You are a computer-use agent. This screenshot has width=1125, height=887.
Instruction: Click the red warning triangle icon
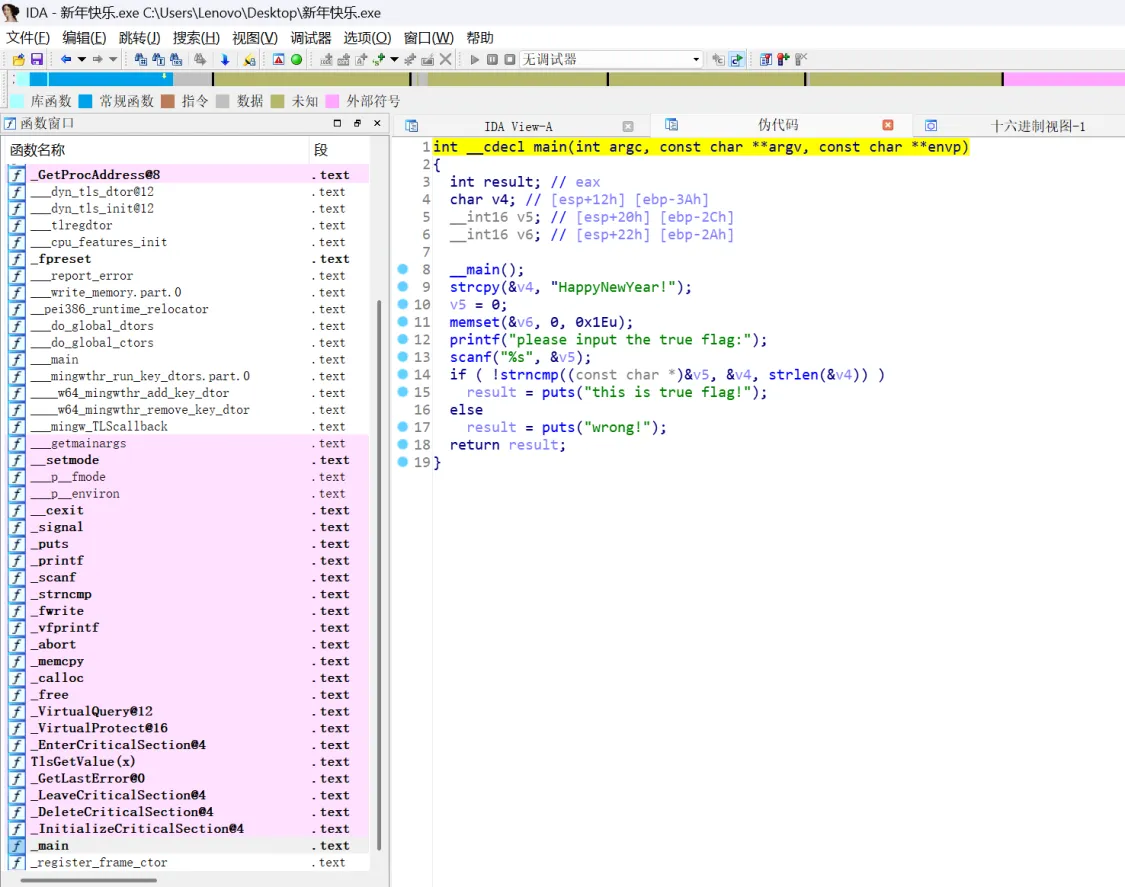[278, 60]
